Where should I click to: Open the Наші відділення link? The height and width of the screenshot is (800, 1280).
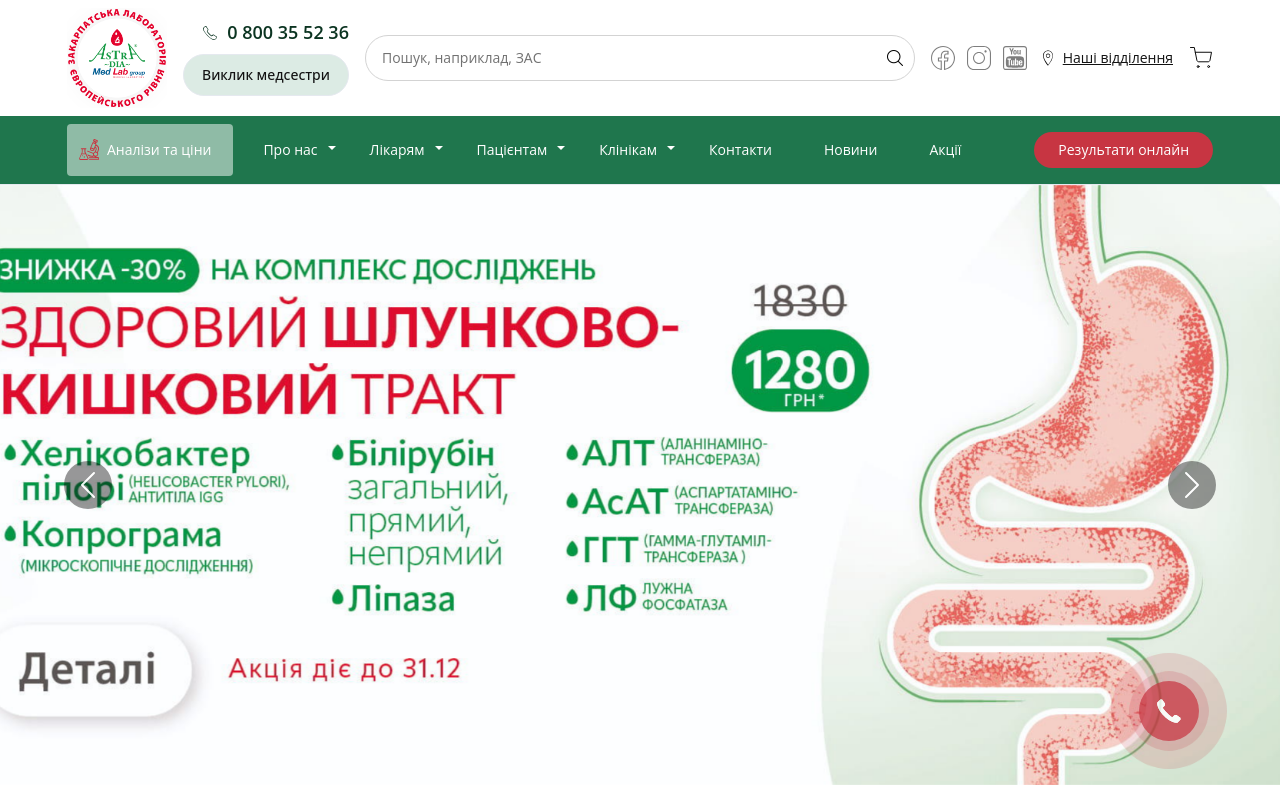coord(1118,58)
